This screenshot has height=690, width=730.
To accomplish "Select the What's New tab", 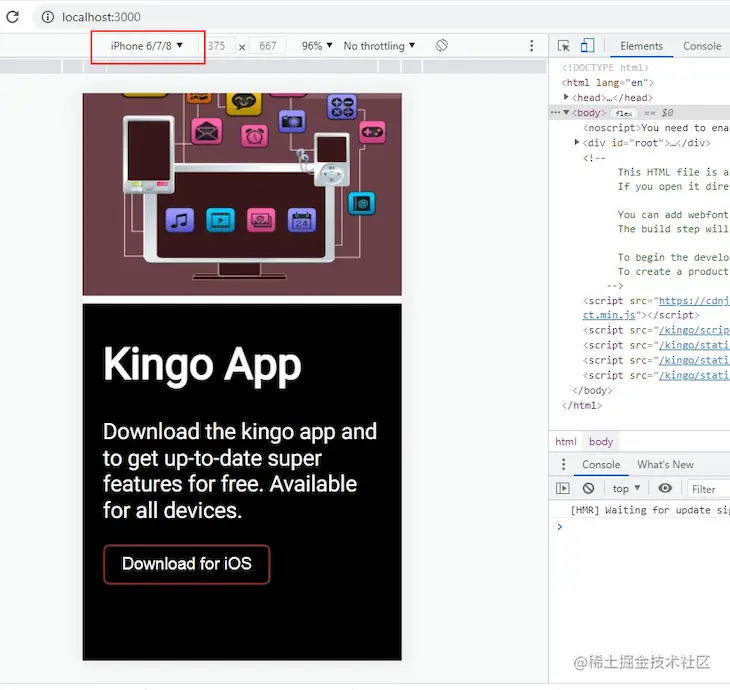I will [x=665, y=465].
